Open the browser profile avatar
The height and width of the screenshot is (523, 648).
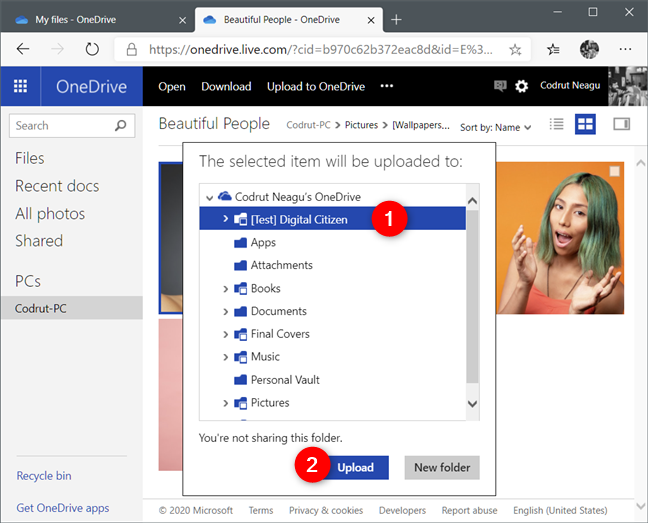coord(589,50)
